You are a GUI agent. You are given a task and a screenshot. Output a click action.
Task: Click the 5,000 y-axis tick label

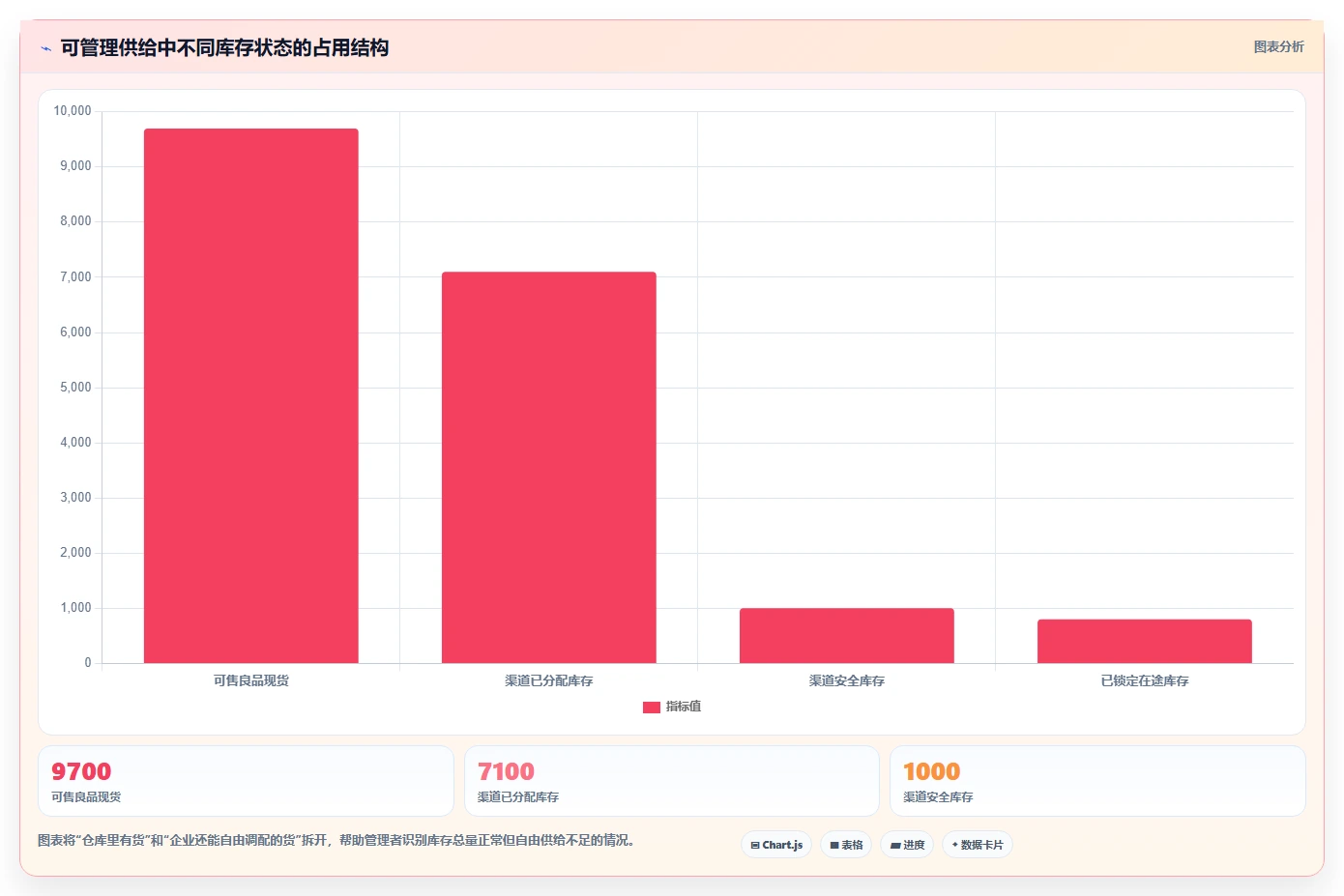(75, 388)
